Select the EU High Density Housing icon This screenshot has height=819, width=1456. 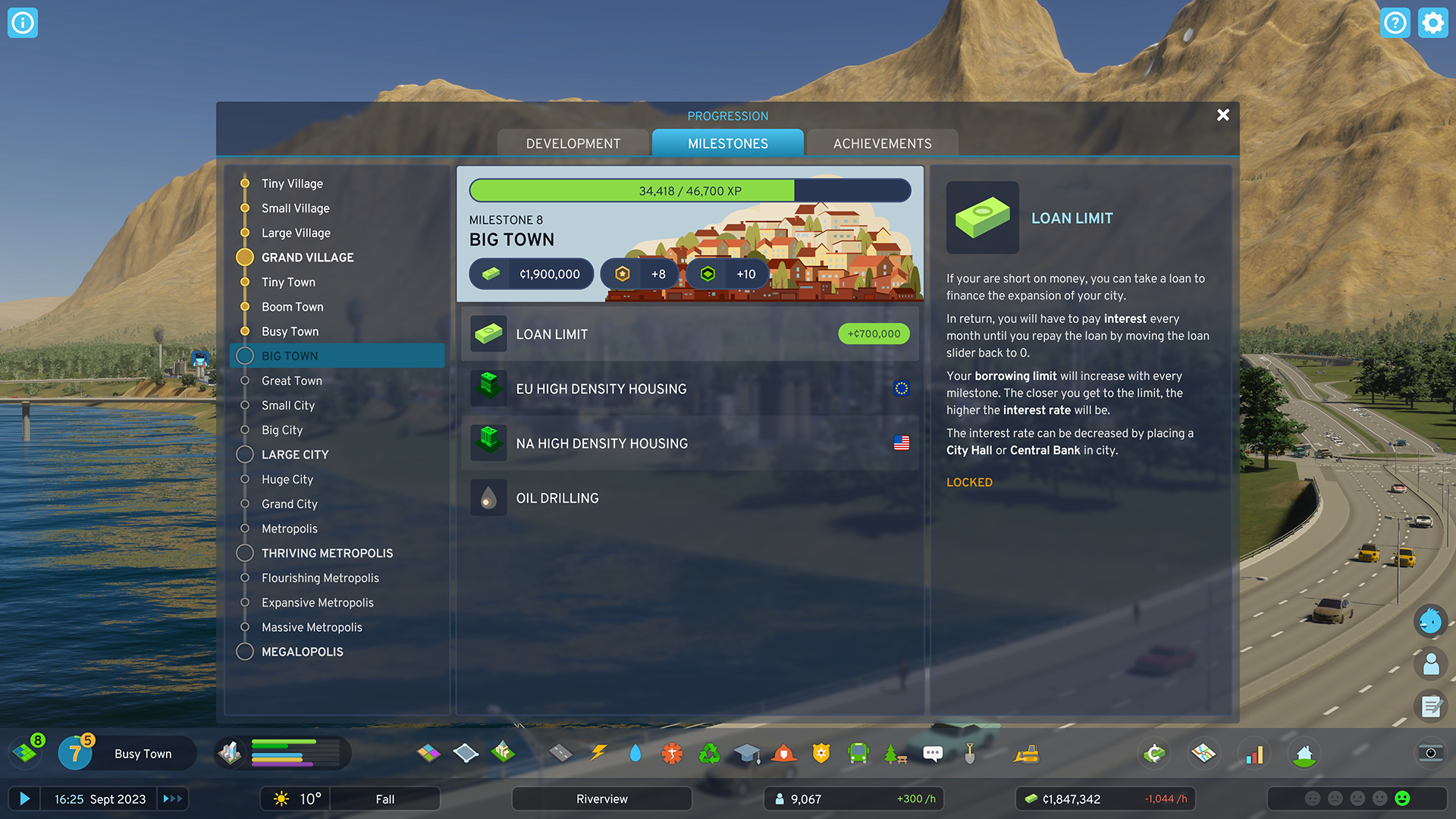click(489, 388)
